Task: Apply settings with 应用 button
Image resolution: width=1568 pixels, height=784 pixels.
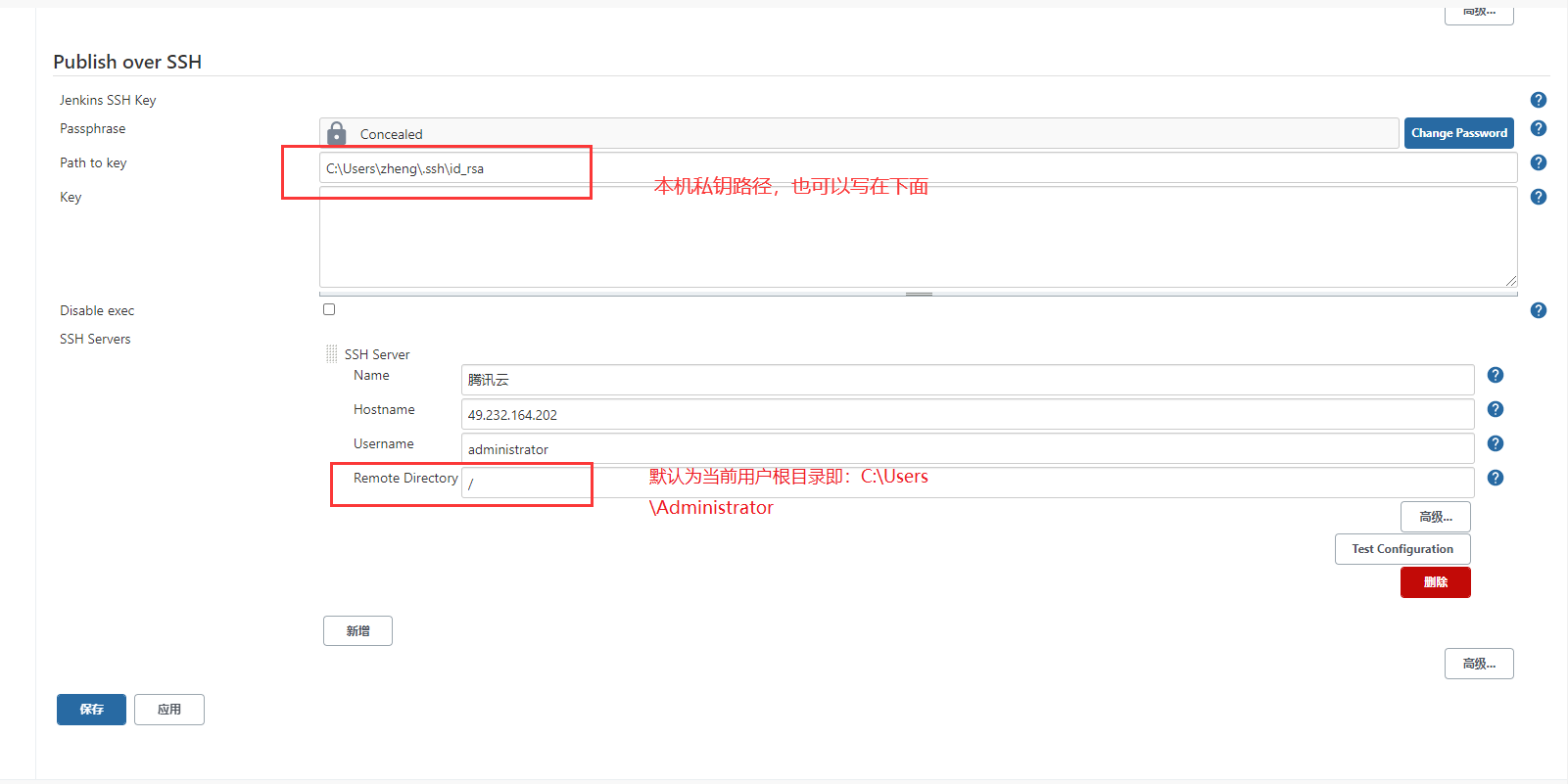Action: [x=169, y=710]
